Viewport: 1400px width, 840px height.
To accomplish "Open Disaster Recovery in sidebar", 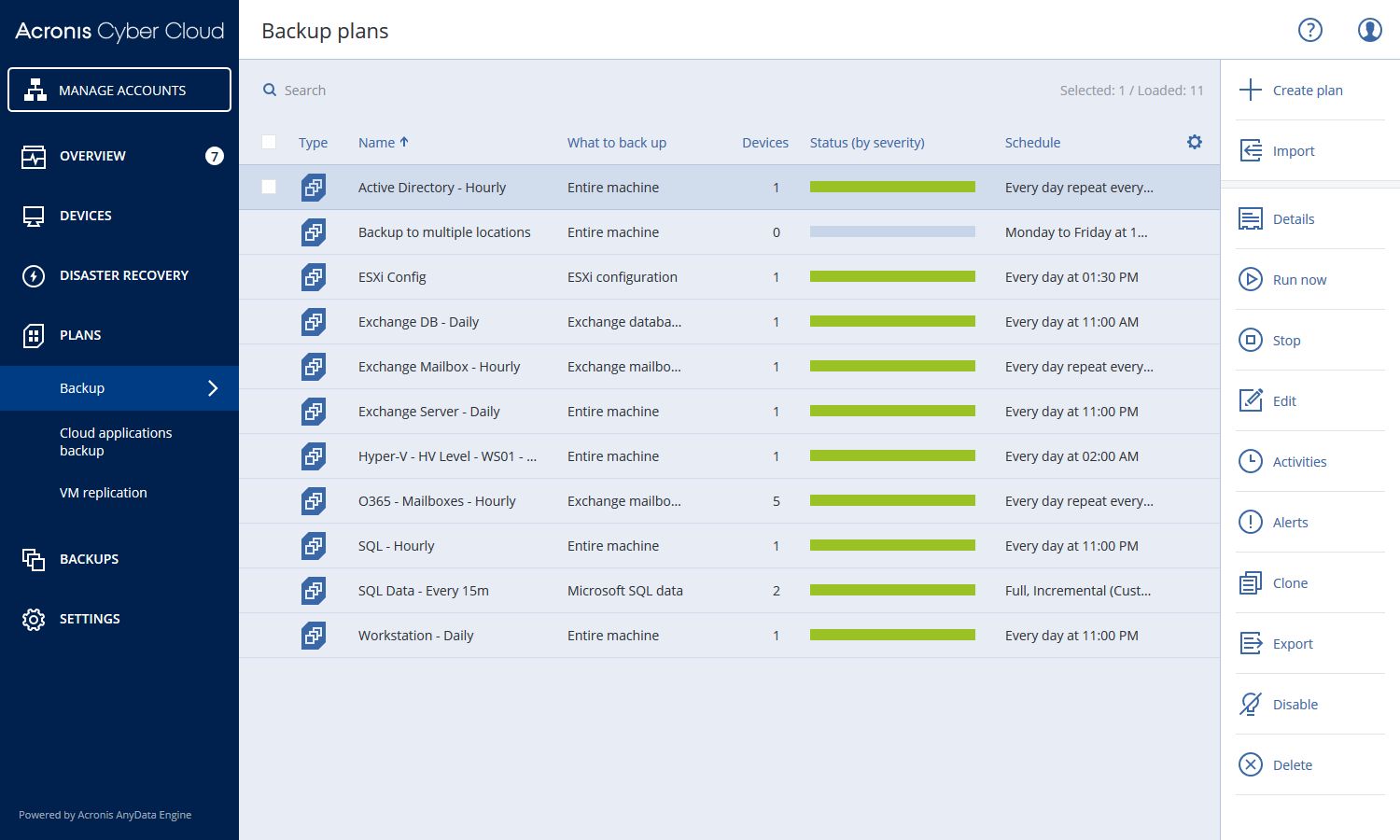I will 123,275.
